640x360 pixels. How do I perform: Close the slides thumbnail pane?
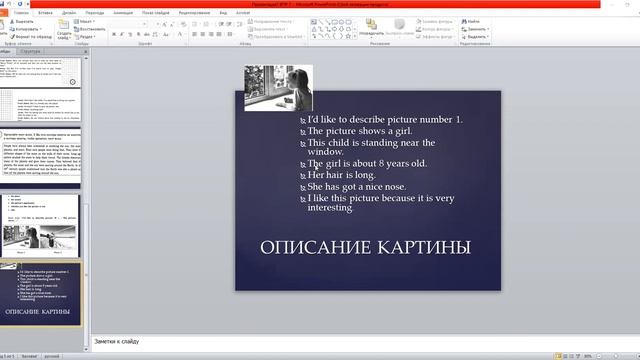86,52
